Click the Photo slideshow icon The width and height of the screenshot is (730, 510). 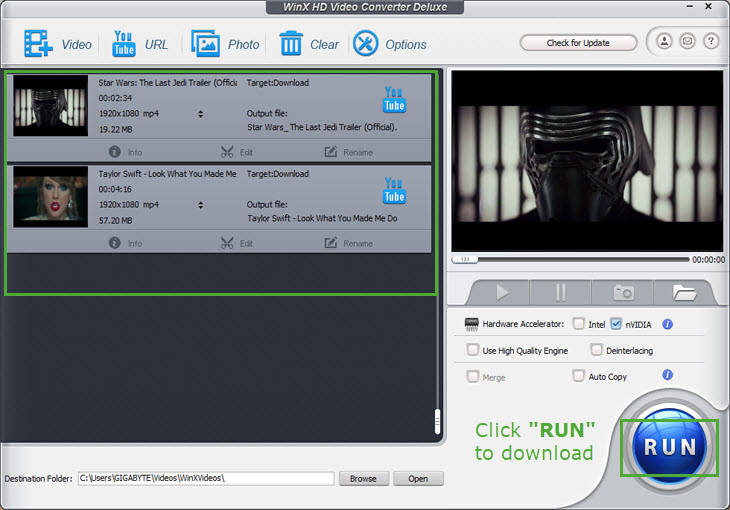click(205, 44)
